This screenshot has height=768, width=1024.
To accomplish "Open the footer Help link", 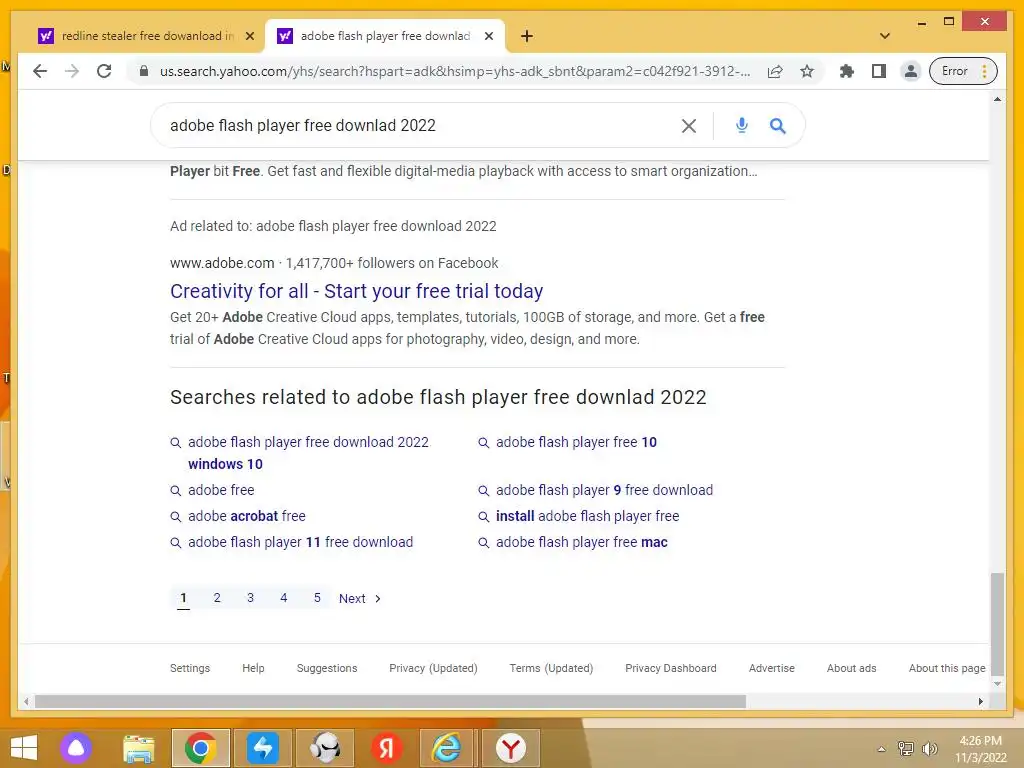I will pyautogui.click(x=253, y=668).
